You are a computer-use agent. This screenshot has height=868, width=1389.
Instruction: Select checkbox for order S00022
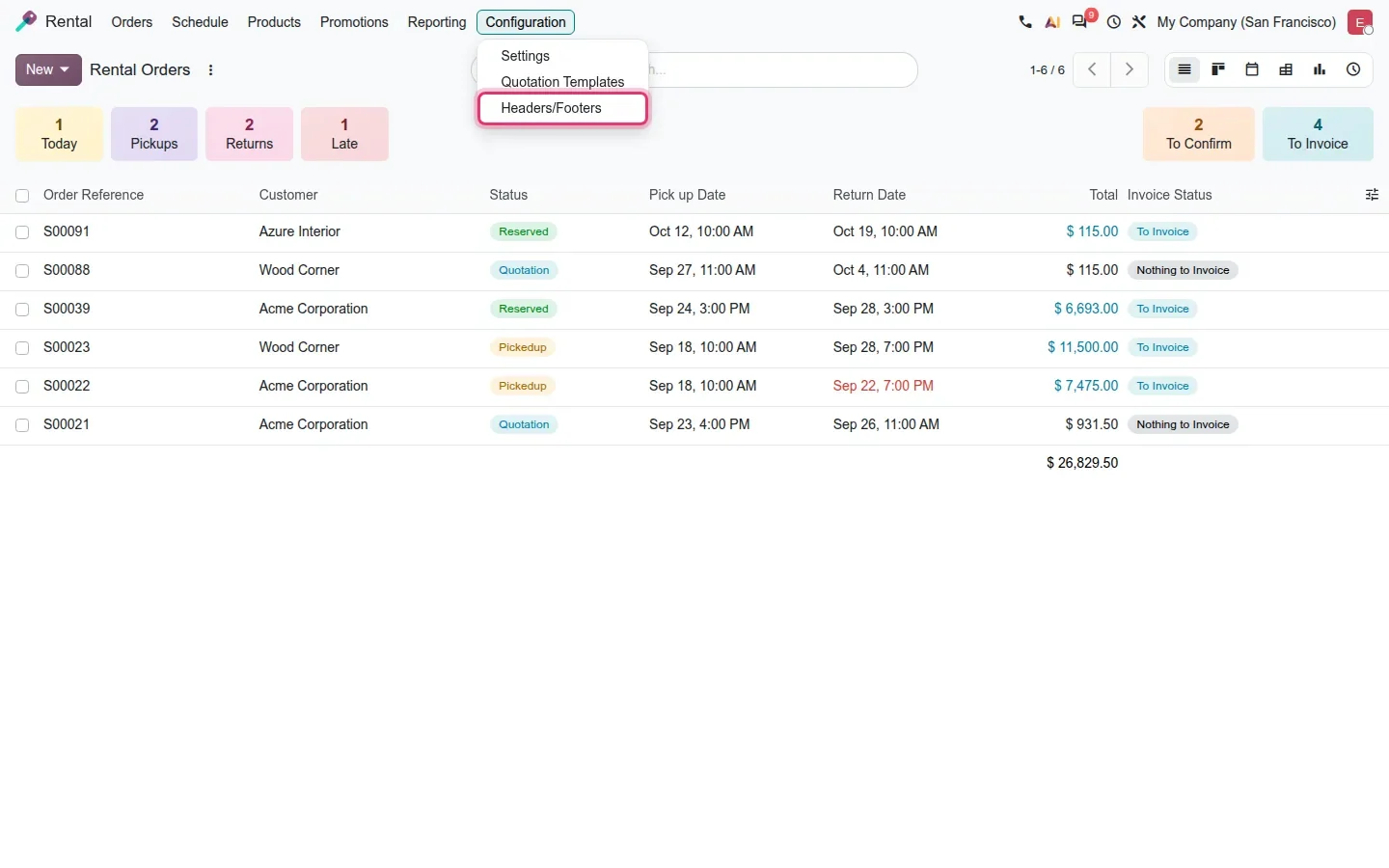(22, 387)
